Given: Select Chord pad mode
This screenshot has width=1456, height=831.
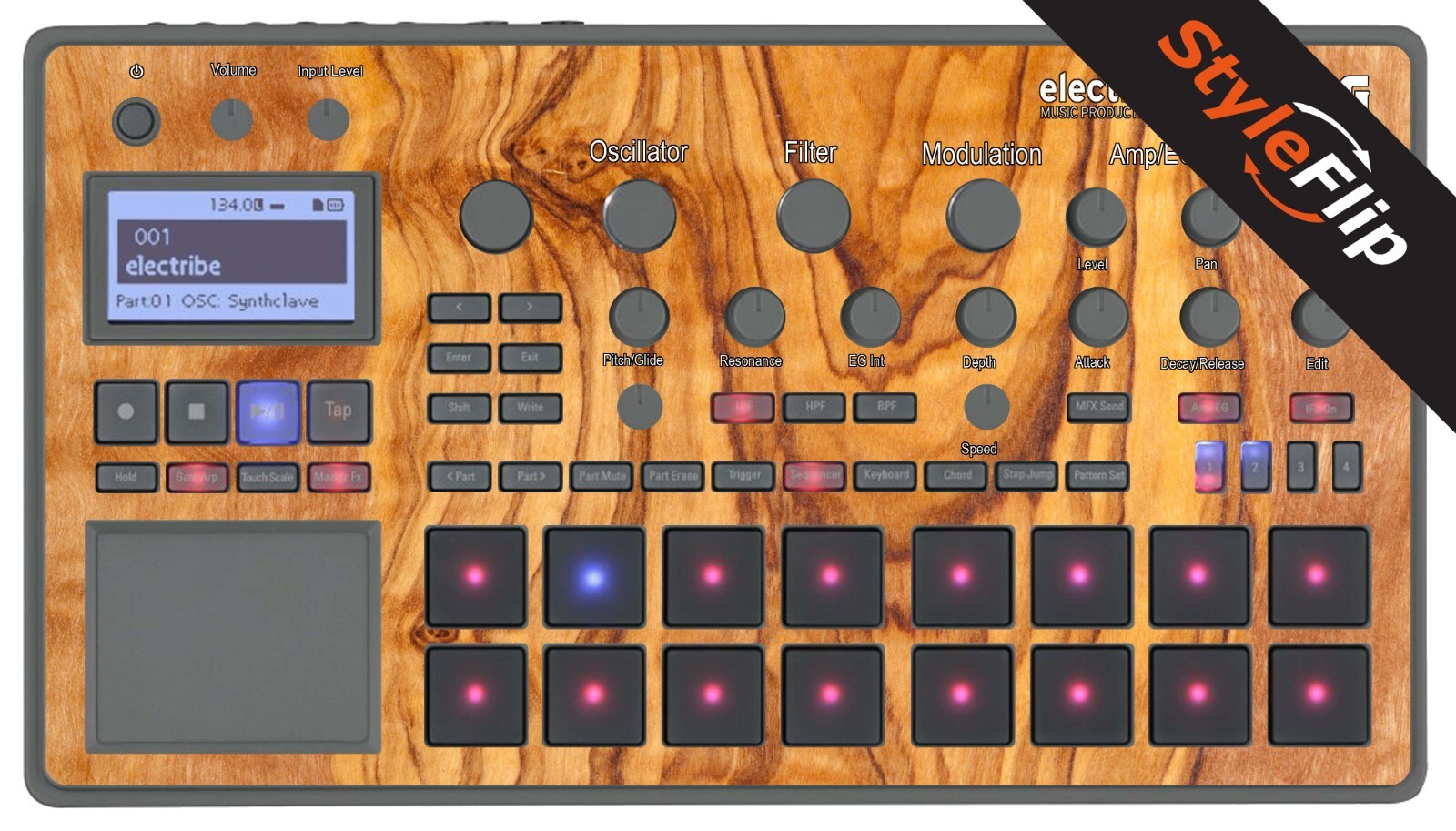Looking at the screenshot, I should 956,475.
